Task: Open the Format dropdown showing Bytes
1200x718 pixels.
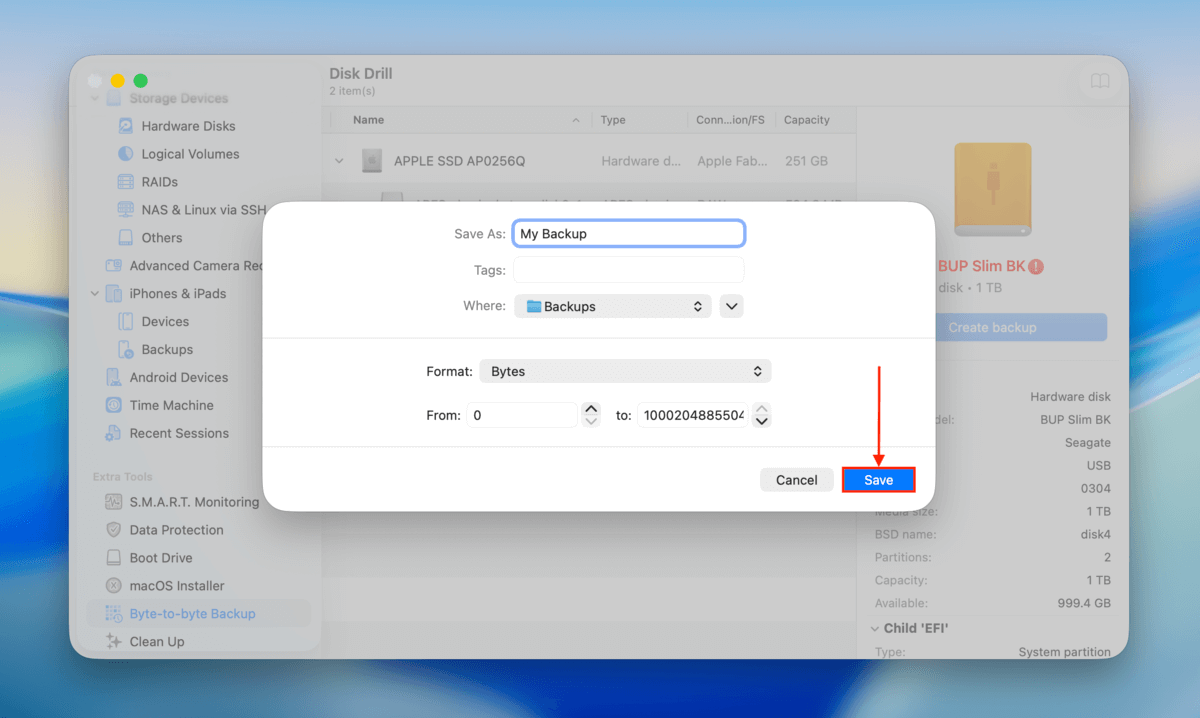Action: (625, 370)
